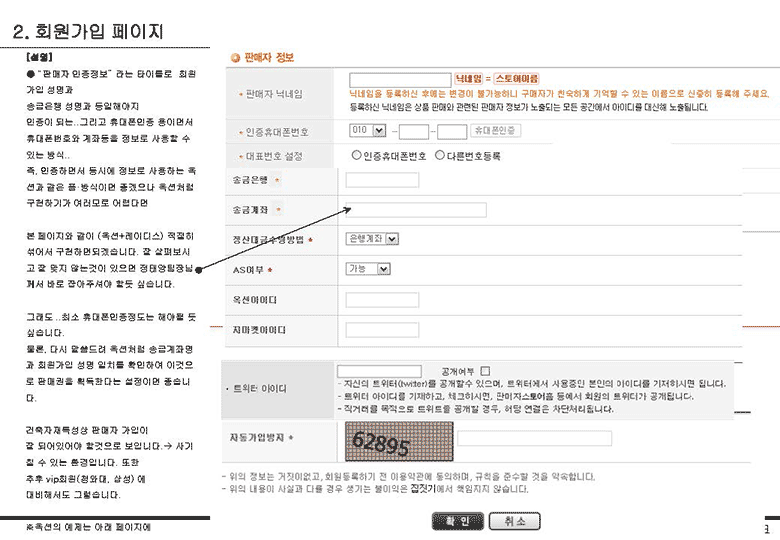
Task: Click the middle phone number field
Action: tap(414, 131)
